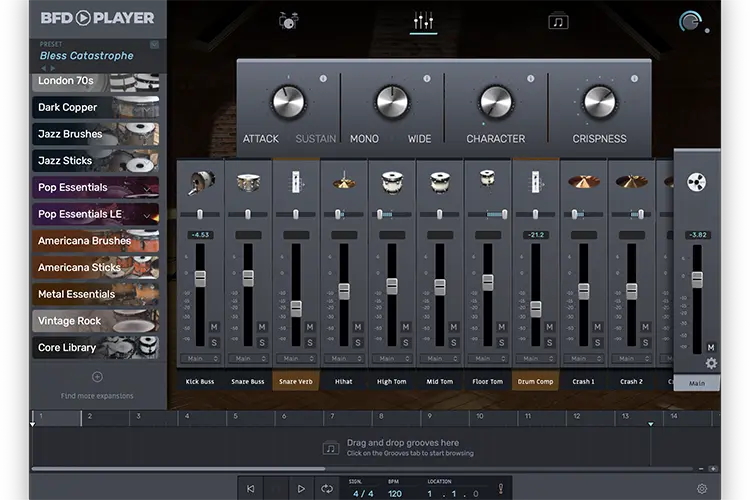Click the Find more expansions link
The height and width of the screenshot is (500, 750).
[x=97, y=396]
